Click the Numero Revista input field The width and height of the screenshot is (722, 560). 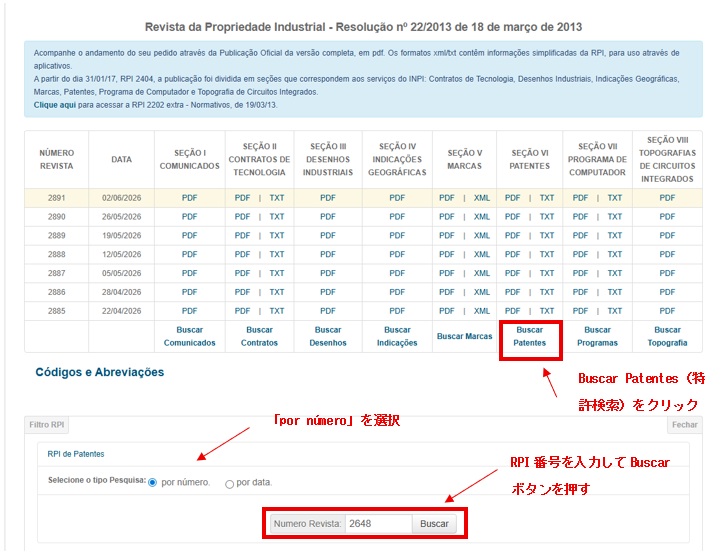point(378,524)
